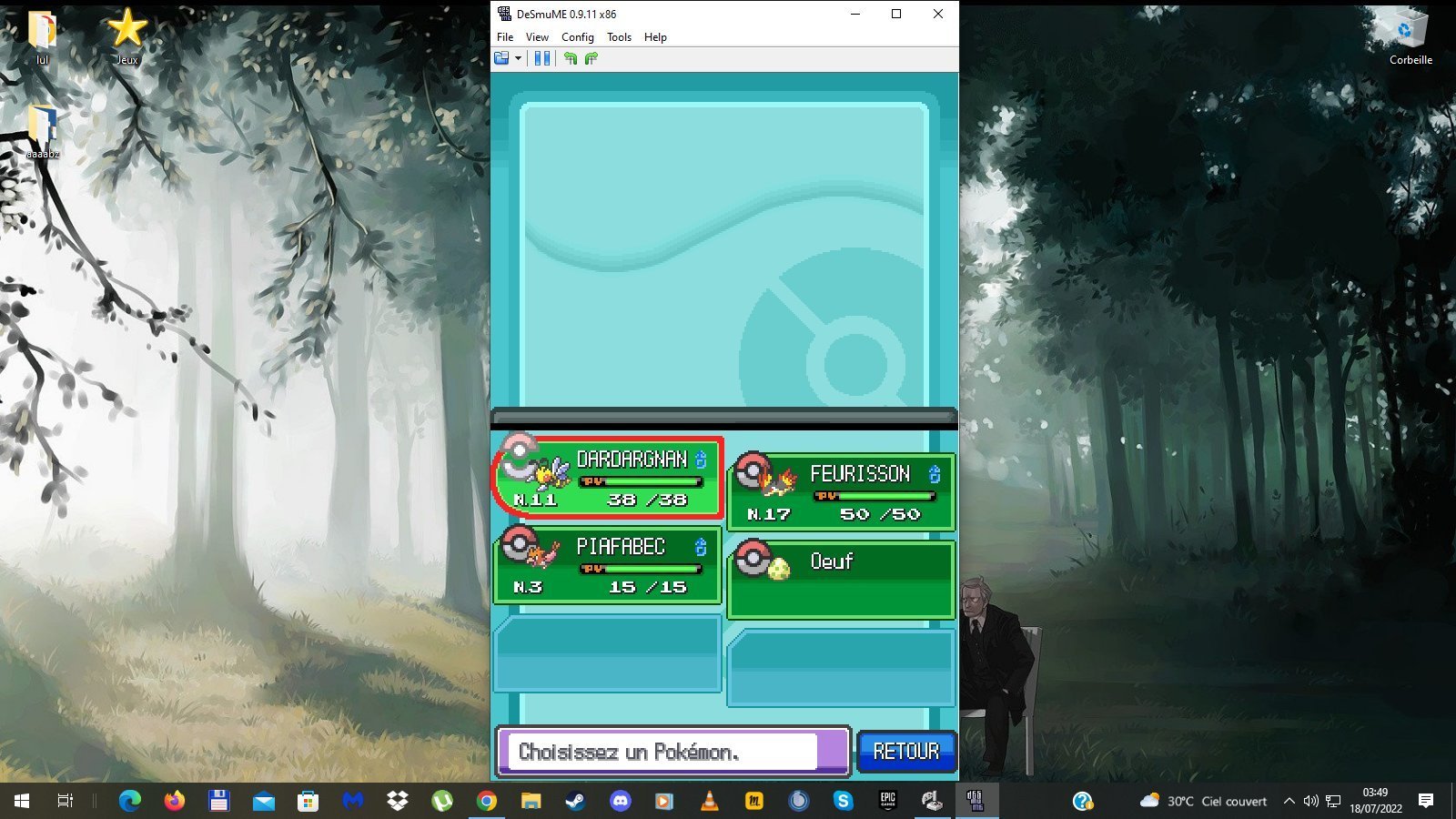Launch VLC media player from taskbar
Screen dimensions: 1456x819
click(710, 801)
